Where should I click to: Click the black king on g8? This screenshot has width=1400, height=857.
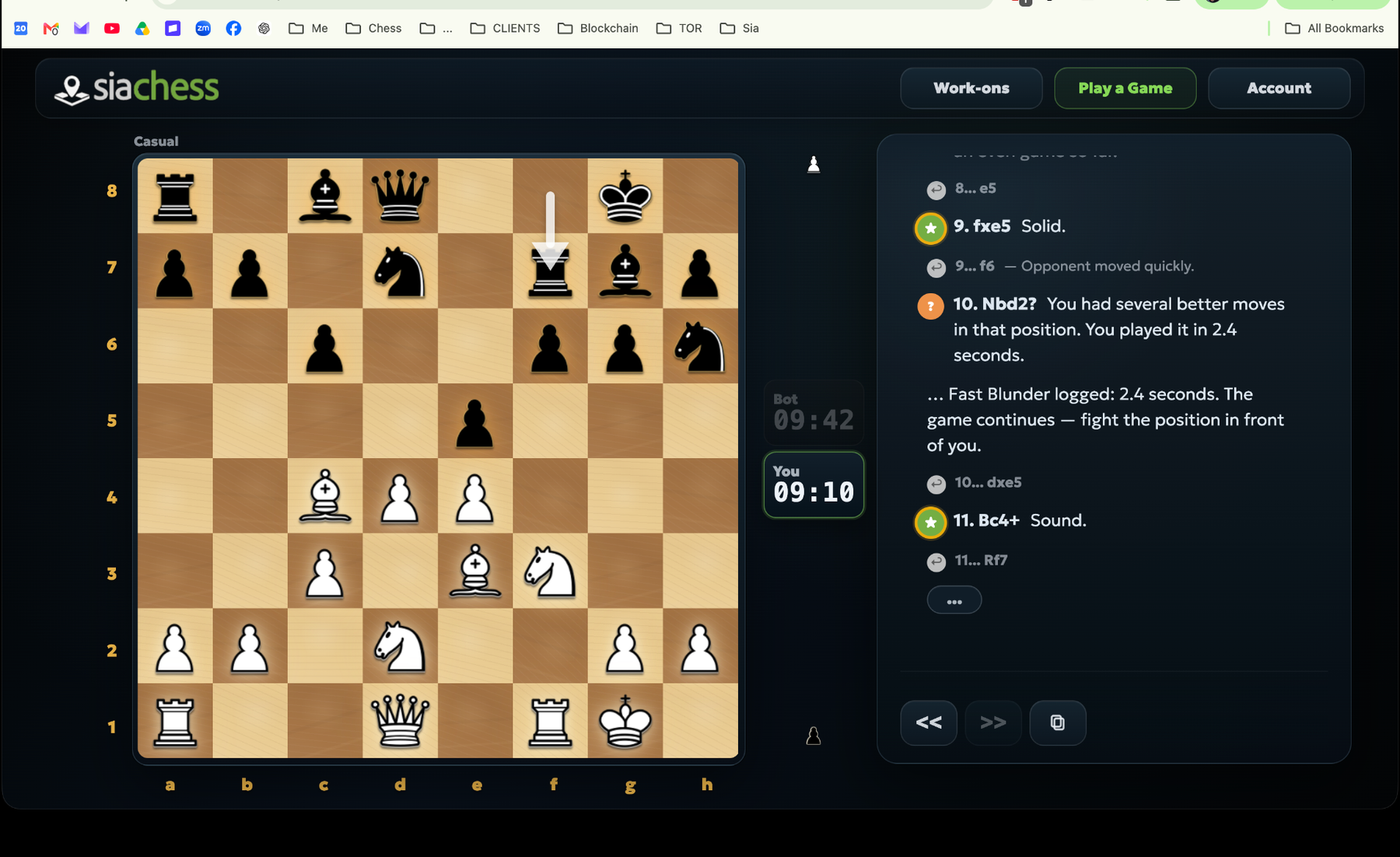[625, 196]
